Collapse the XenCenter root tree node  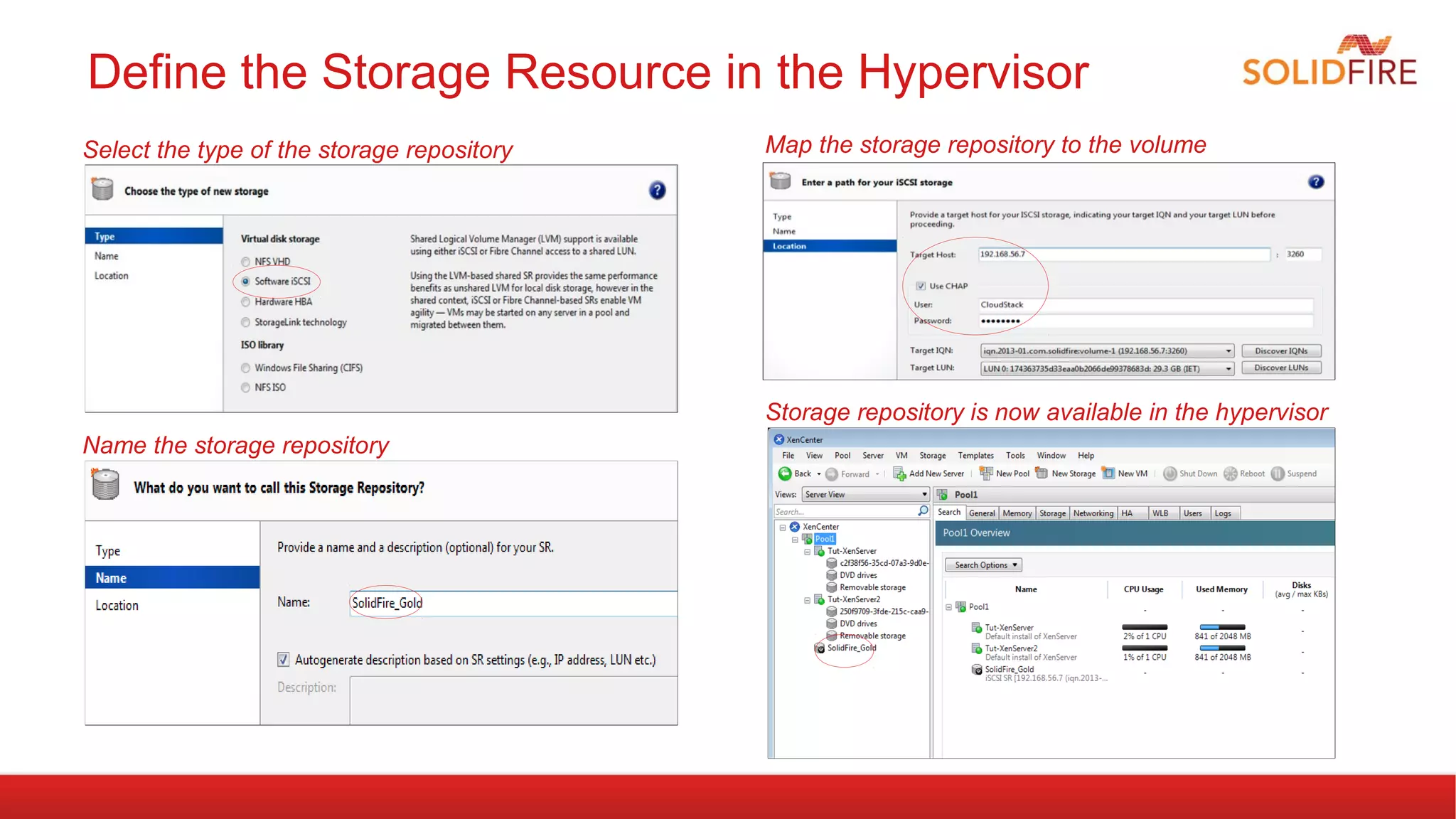pyautogui.click(x=783, y=528)
